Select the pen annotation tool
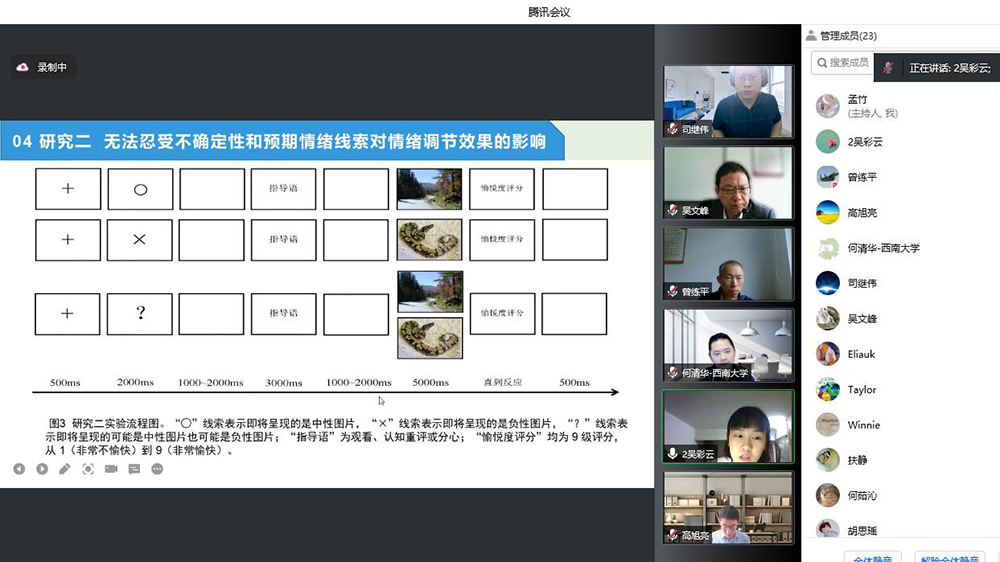Viewport: 1000px width, 562px height. point(65,469)
